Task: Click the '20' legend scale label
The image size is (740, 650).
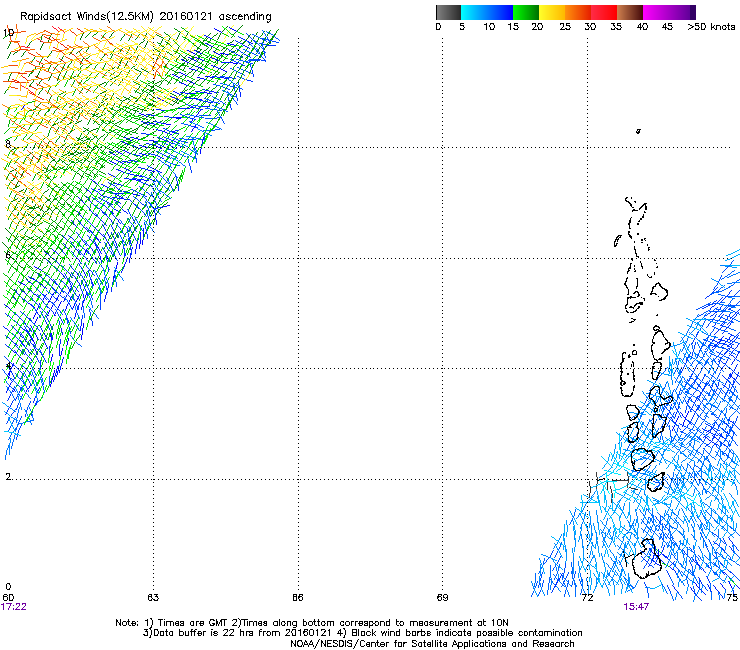Action: point(537,27)
